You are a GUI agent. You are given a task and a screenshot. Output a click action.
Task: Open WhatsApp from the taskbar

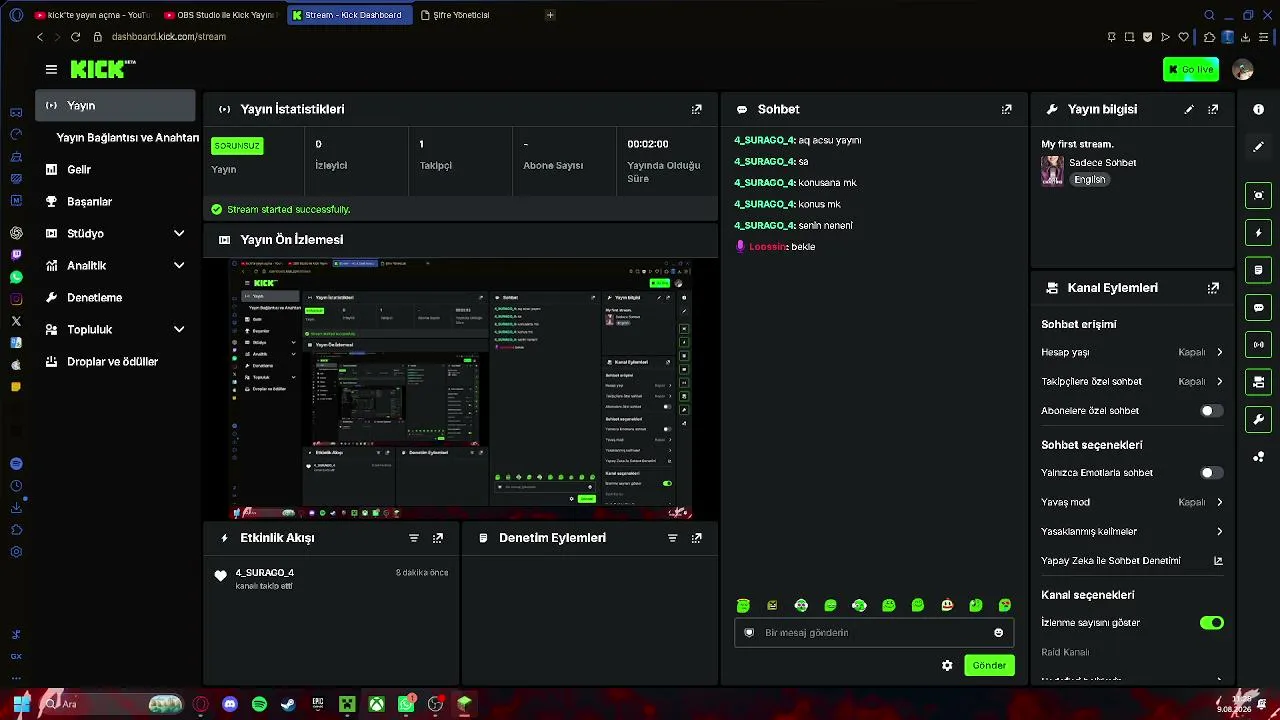coord(406,704)
